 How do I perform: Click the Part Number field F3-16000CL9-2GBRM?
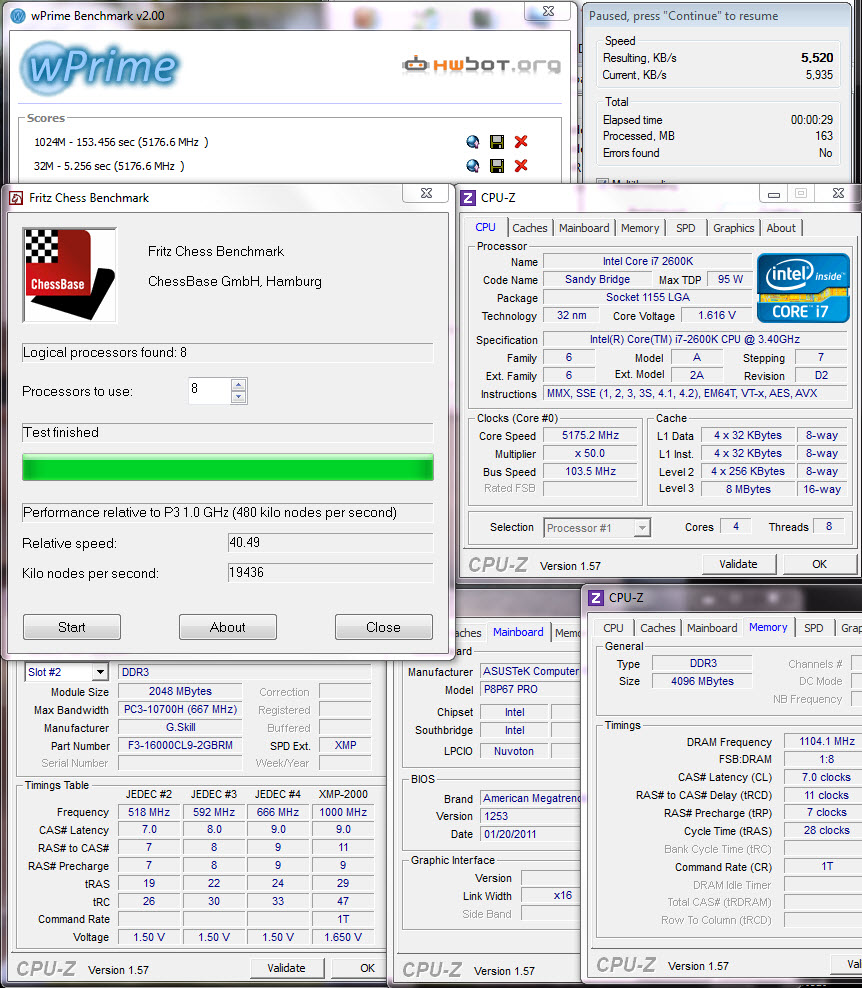(x=180, y=745)
